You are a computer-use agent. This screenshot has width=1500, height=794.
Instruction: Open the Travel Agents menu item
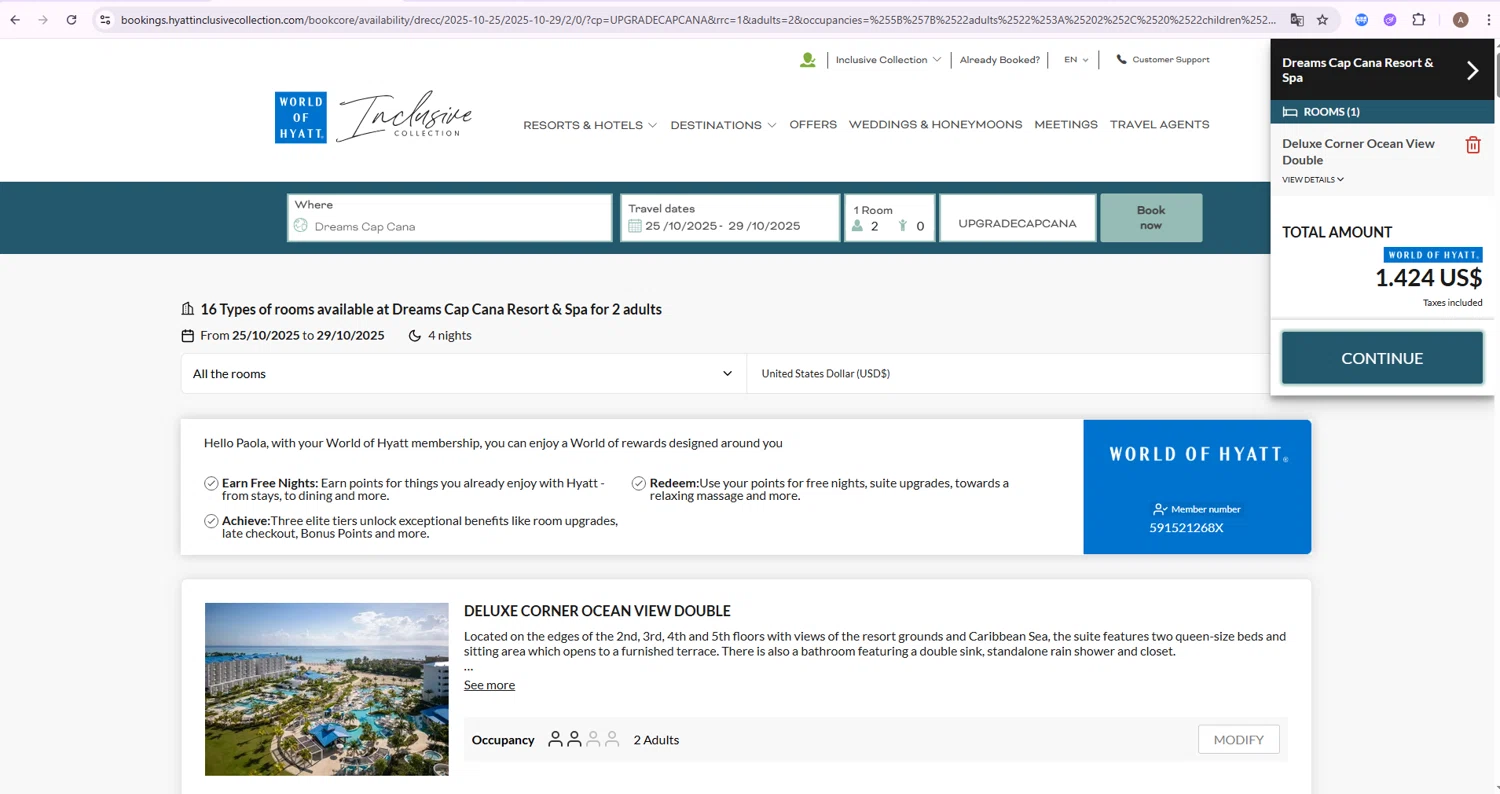[x=1160, y=125]
